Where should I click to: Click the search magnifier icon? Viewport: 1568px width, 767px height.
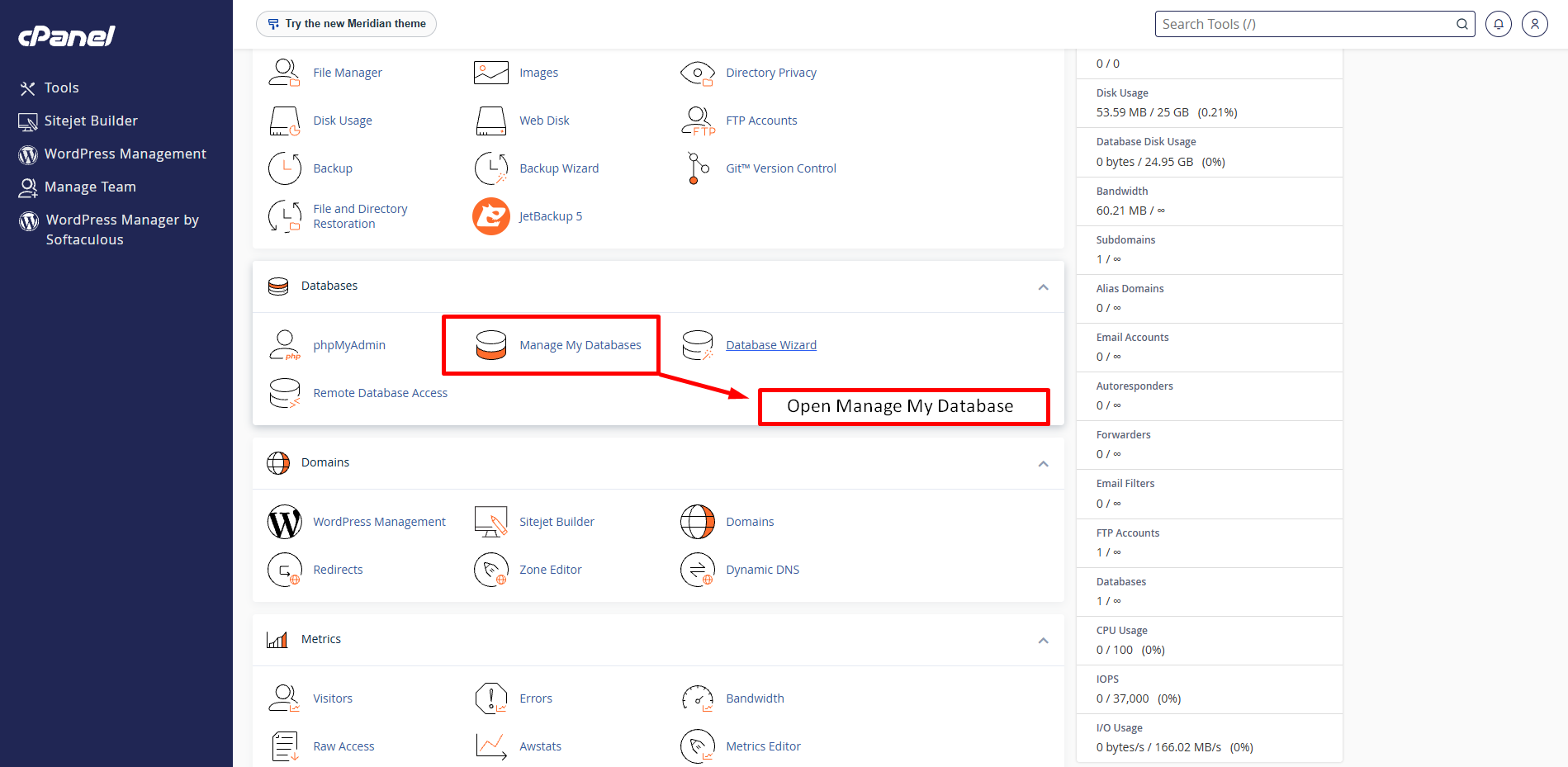pos(1462,24)
